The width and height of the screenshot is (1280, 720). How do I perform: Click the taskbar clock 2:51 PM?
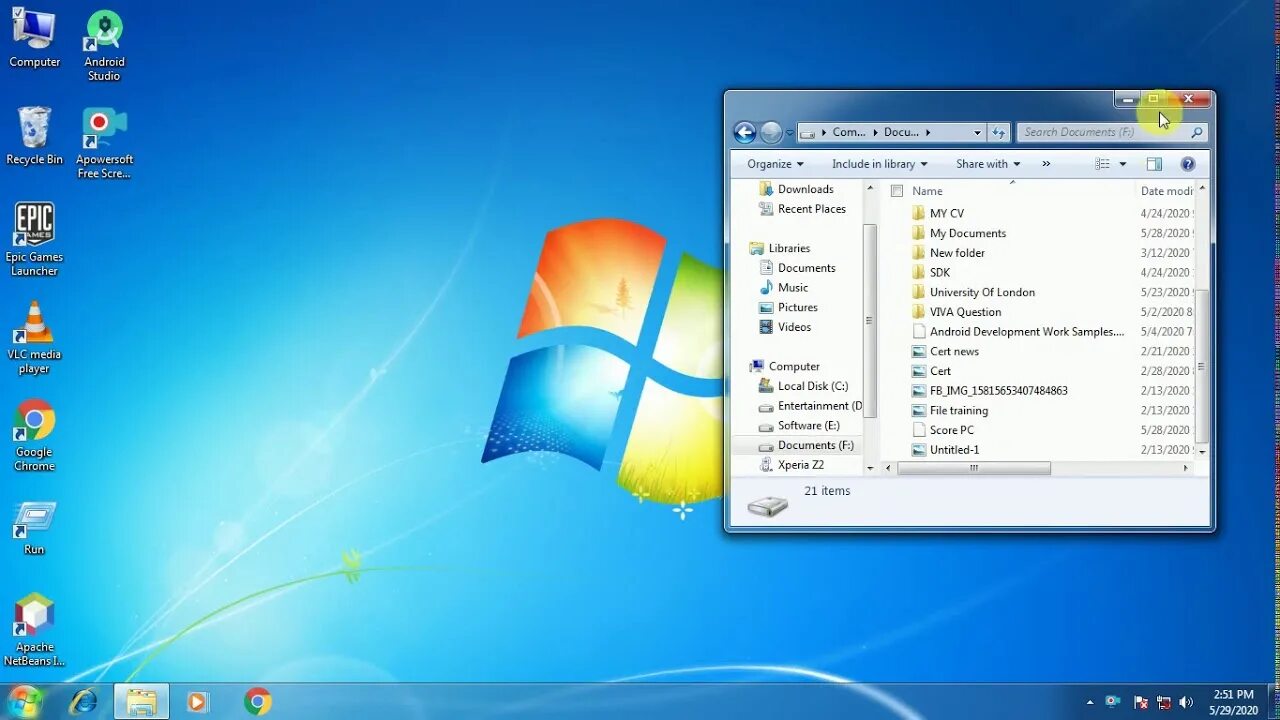[x=1233, y=702]
